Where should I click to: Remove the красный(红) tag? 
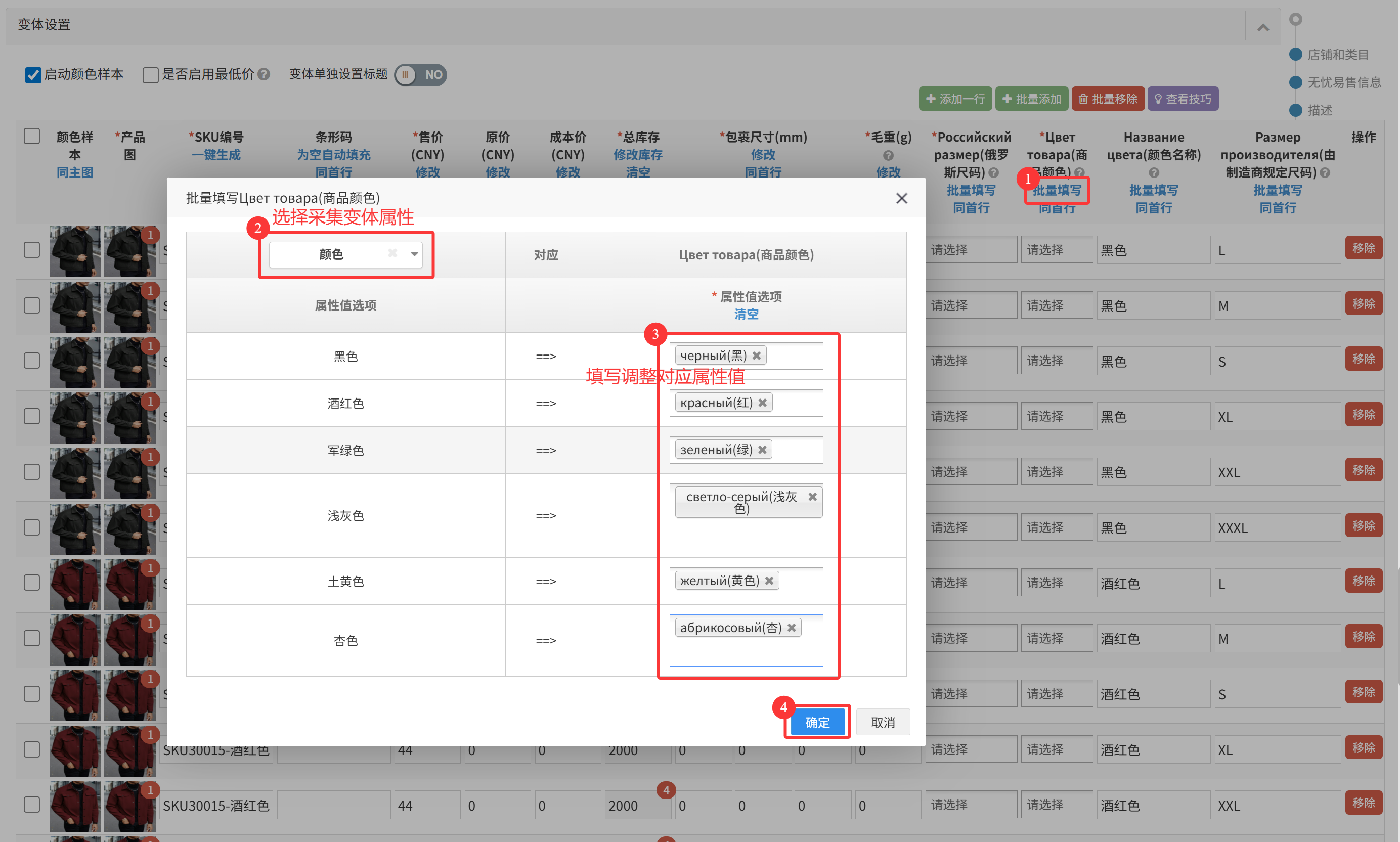click(x=762, y=403)
